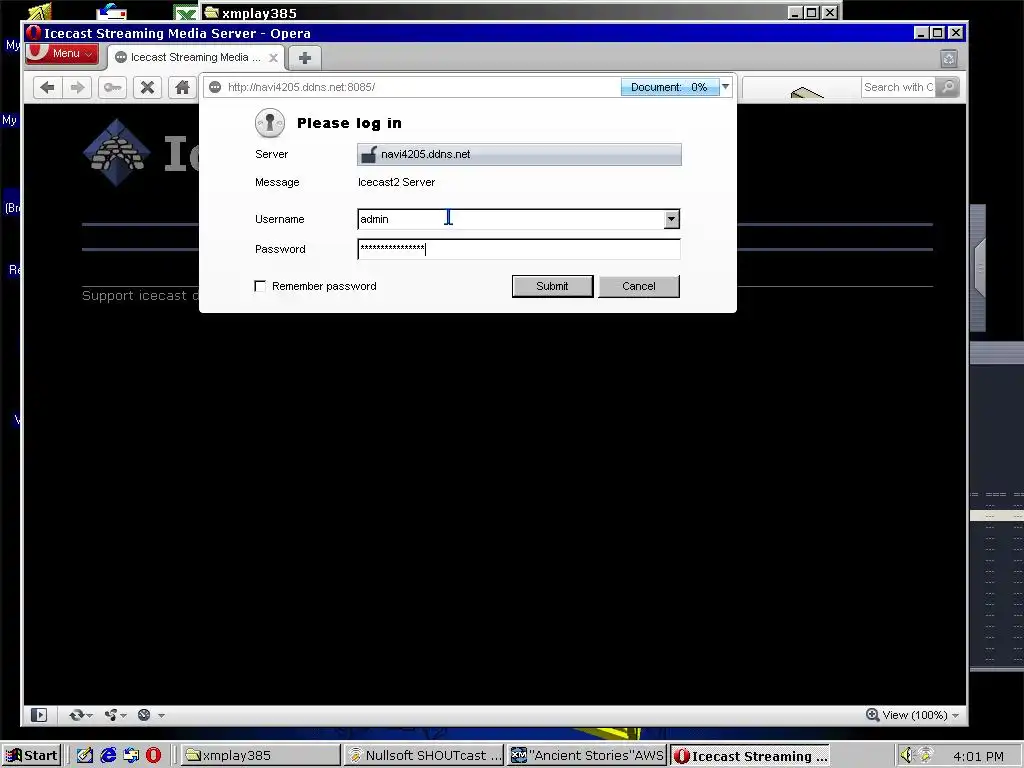The width and height of the screenshot is (1024, 768).
Task: Click the search magnifier button
Action: 948,87
